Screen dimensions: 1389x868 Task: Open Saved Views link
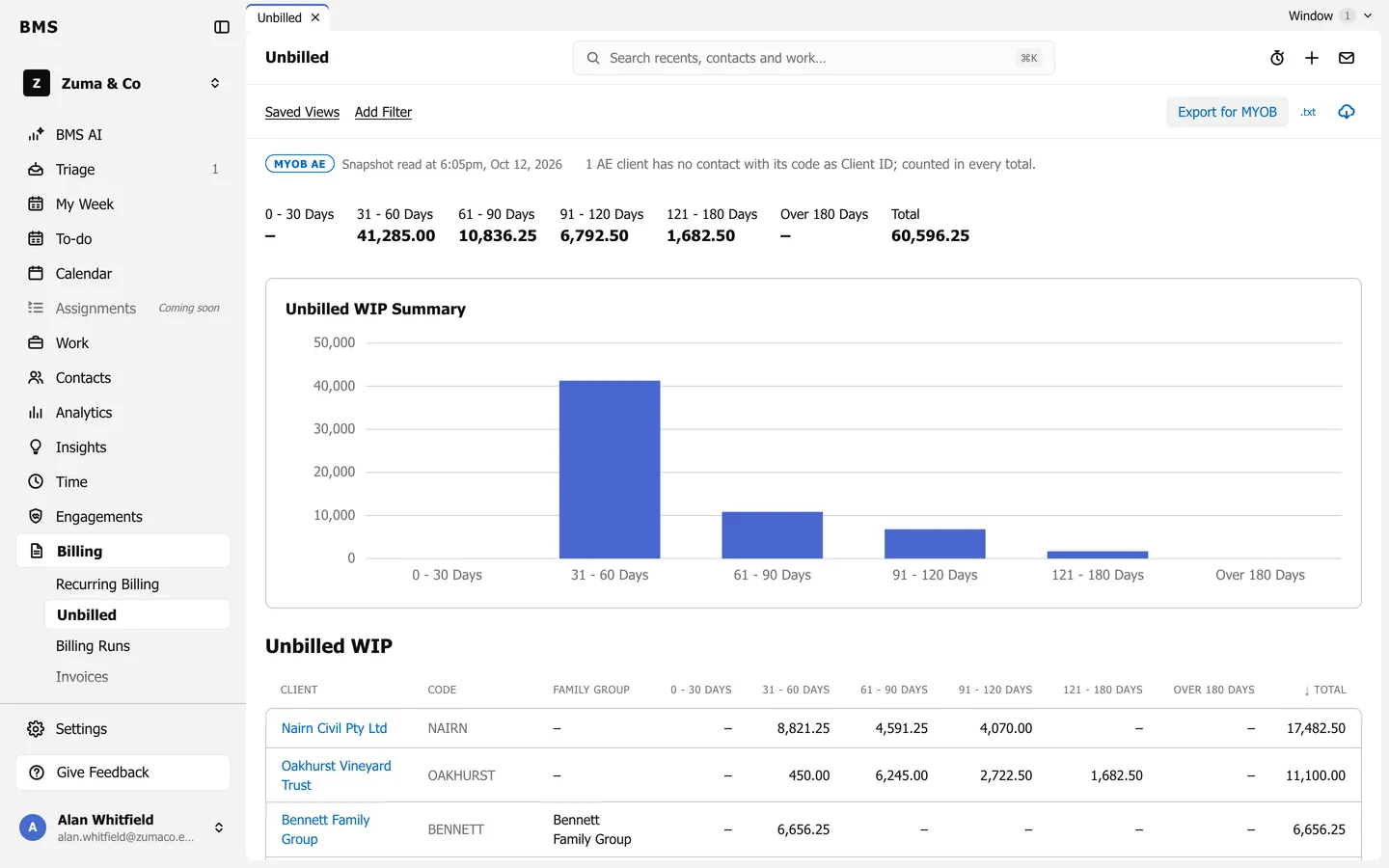(x=302, y=112)
